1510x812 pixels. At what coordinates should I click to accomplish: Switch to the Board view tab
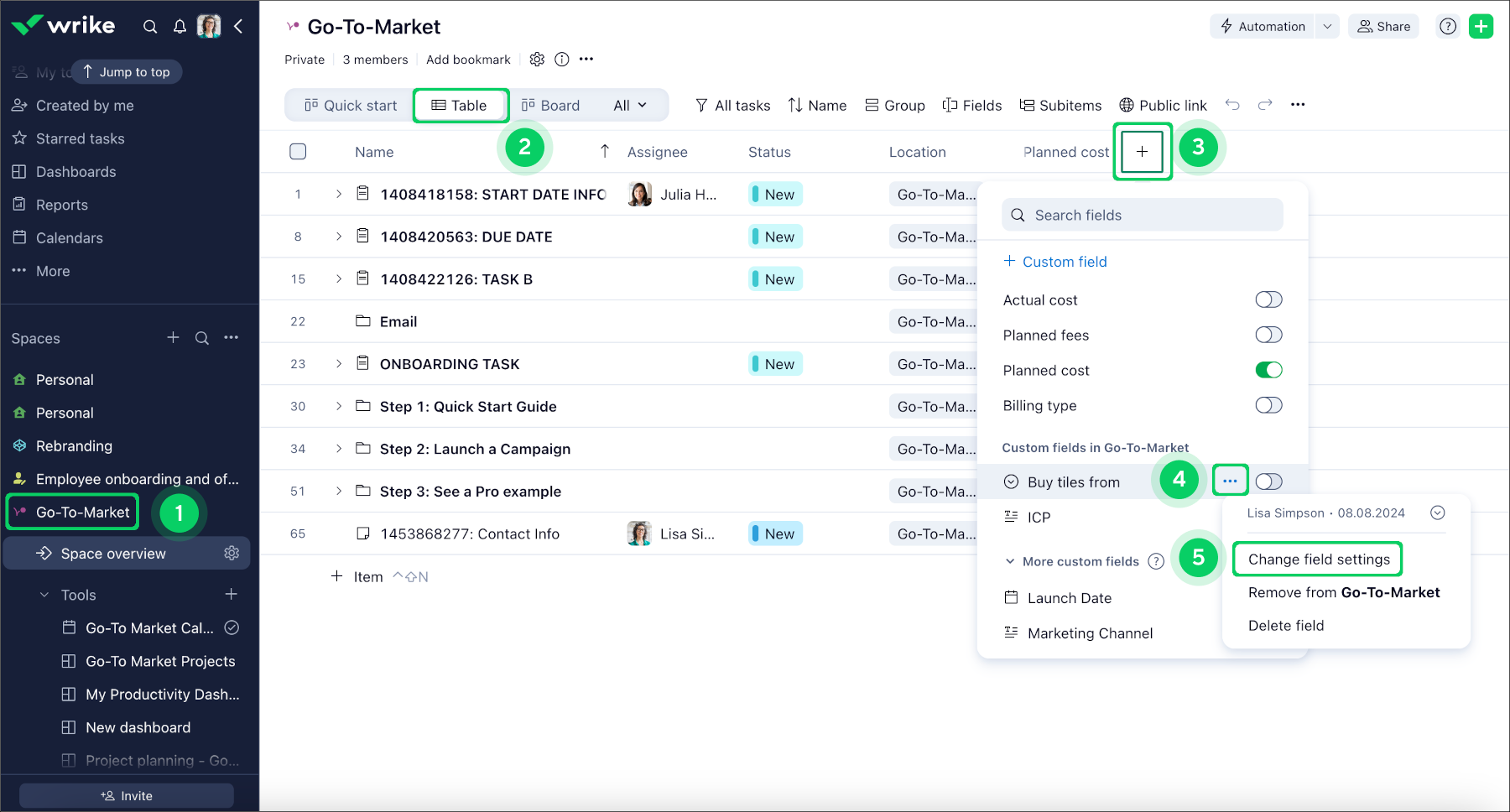[551, 105]
